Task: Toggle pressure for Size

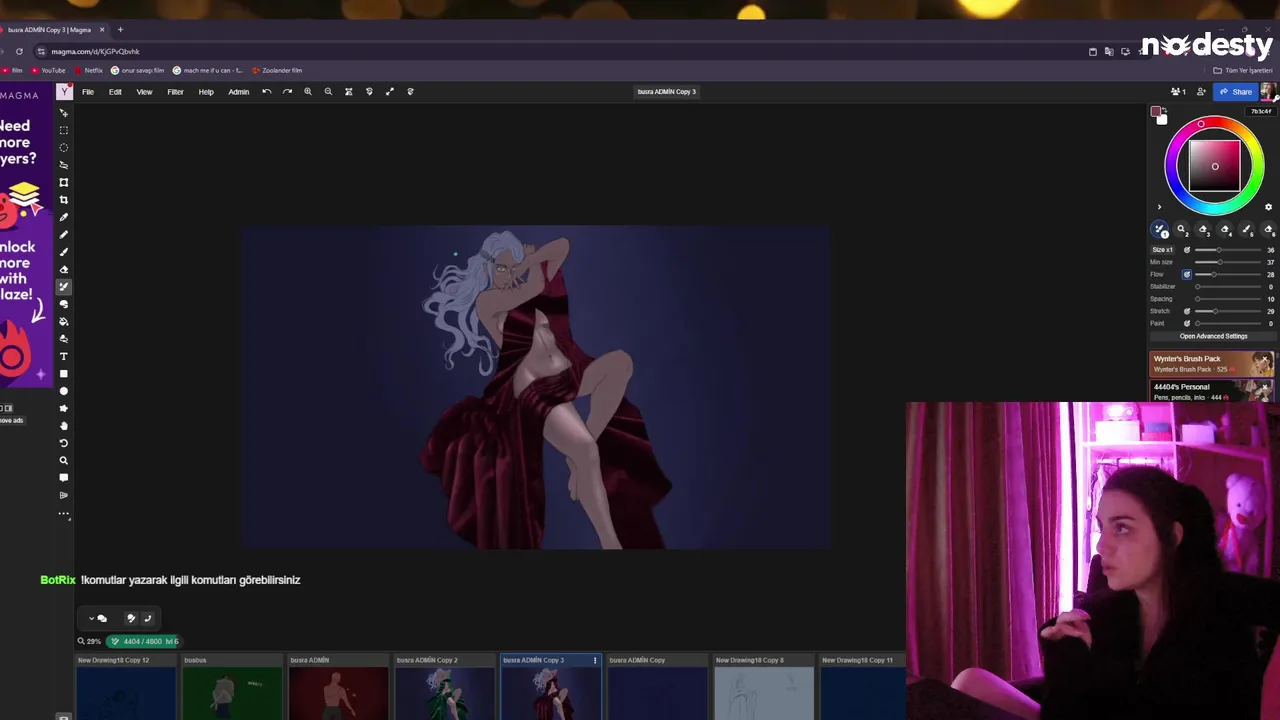Action: coord(1187,250)
